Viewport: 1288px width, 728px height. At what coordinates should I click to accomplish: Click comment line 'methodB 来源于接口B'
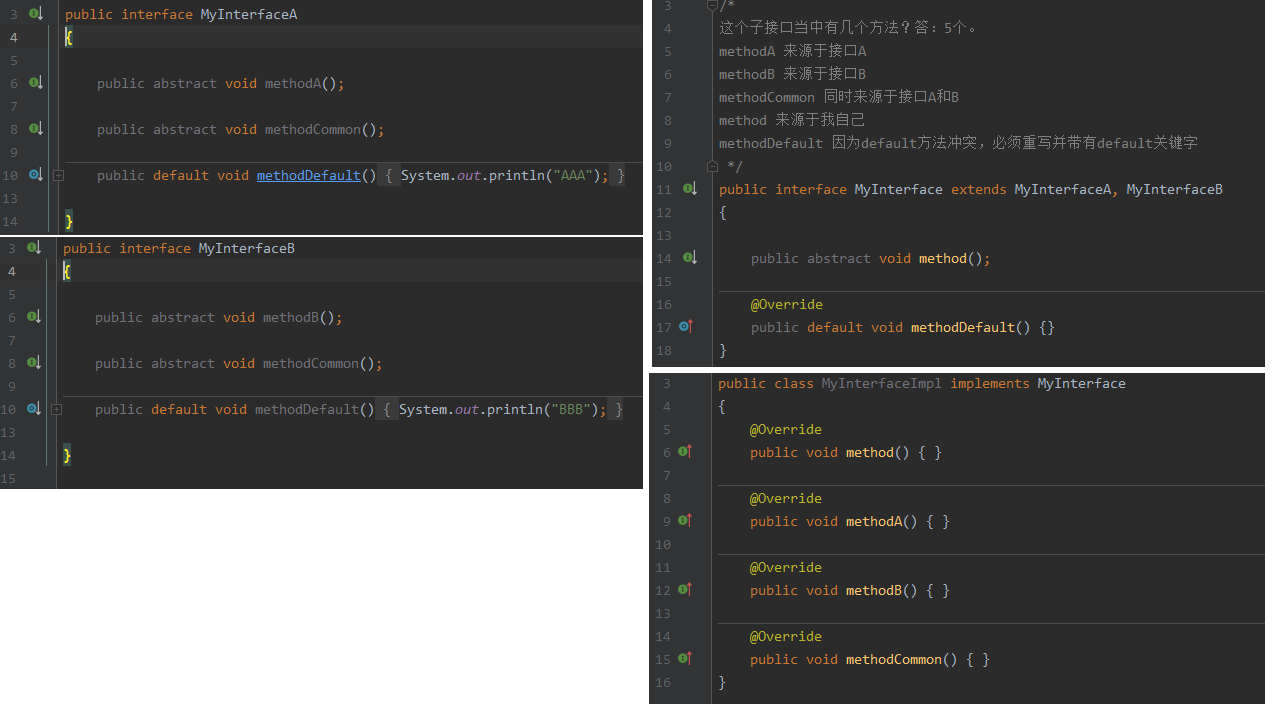[793, 74]
